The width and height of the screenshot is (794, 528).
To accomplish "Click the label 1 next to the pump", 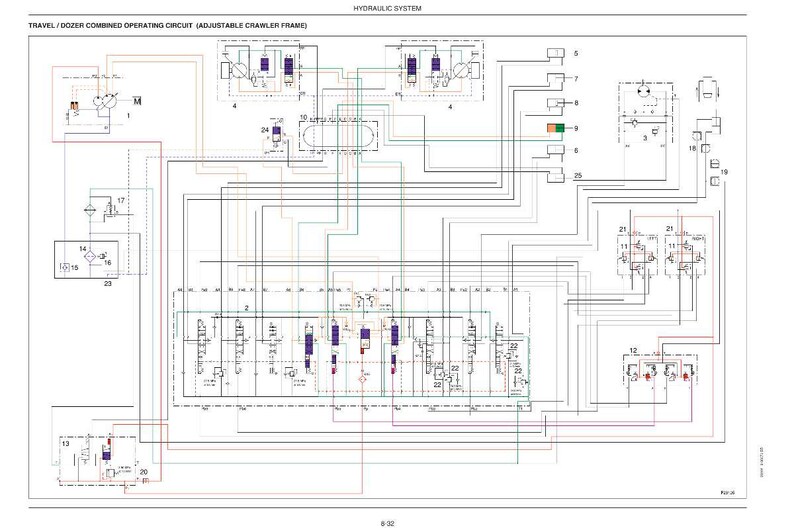I will click(128, 115).
